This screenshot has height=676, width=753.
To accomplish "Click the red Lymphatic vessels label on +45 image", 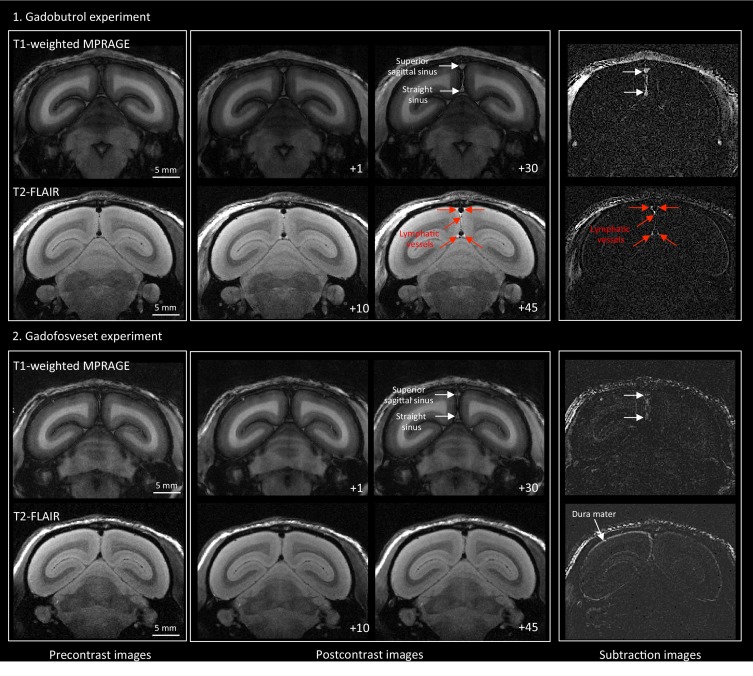I will (x=419, y=239).
